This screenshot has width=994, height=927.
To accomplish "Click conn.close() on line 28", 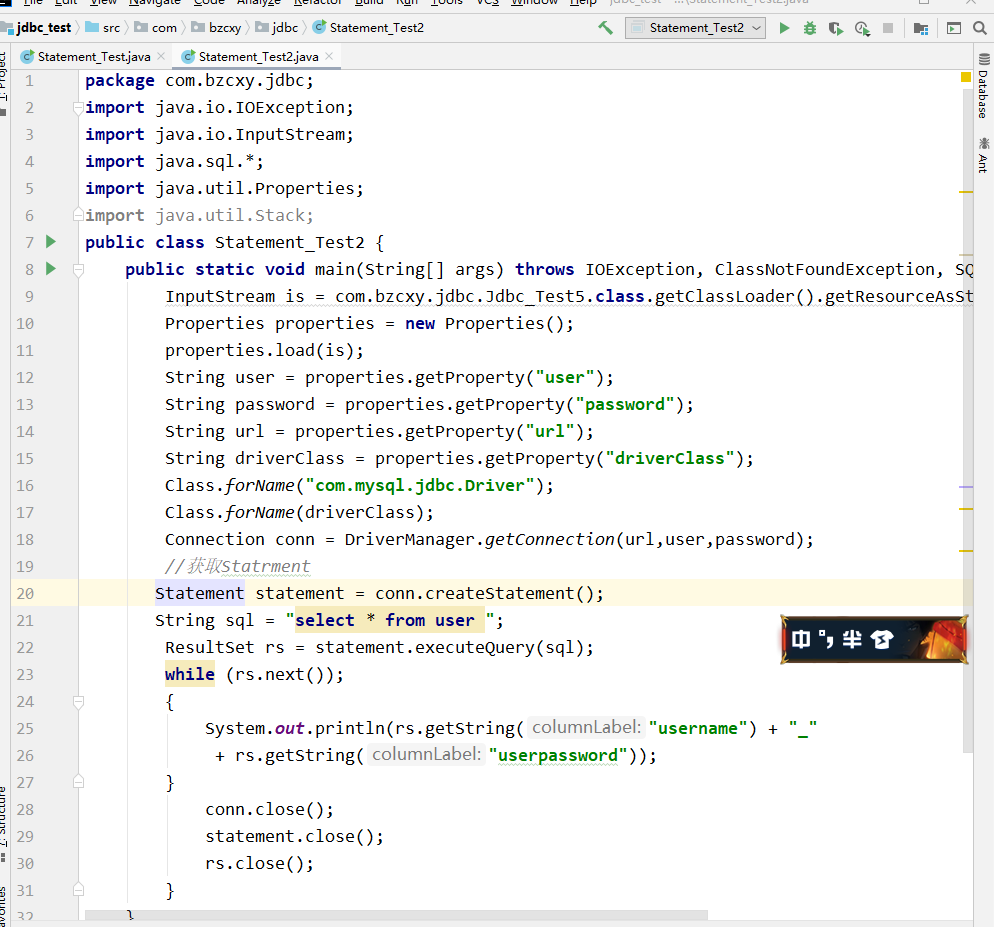I will tap(269, 809).
